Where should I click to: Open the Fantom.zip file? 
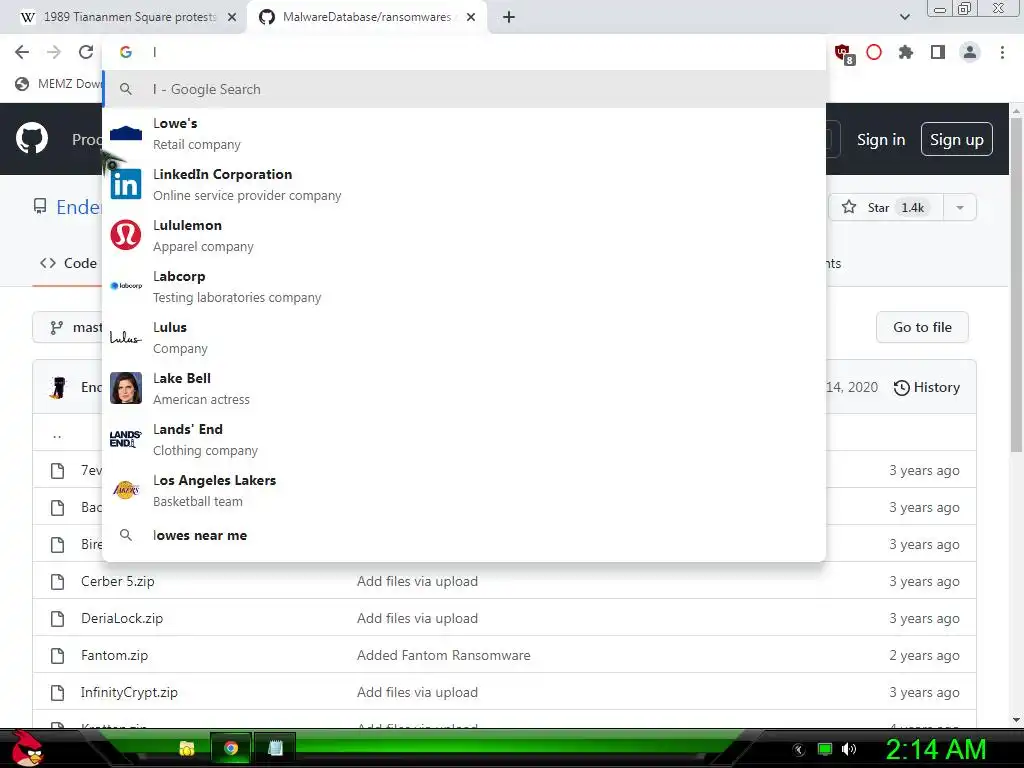[x=114, y=655]
